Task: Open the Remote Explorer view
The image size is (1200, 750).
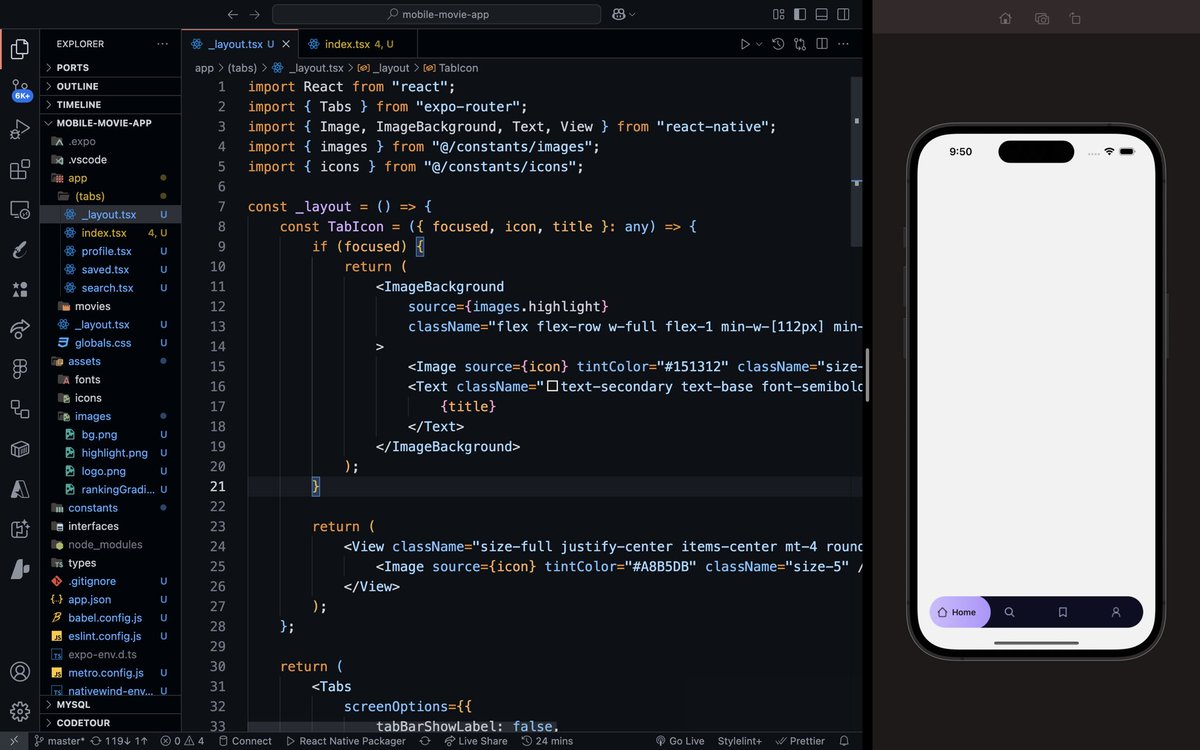Action: coord(19,209)
